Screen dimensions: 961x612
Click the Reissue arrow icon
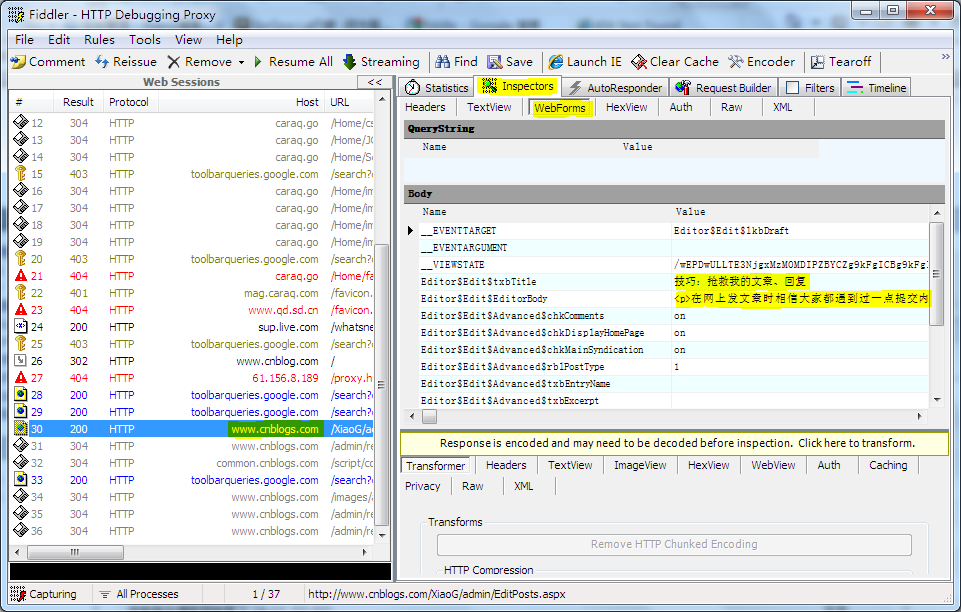[x=102, y=62]
